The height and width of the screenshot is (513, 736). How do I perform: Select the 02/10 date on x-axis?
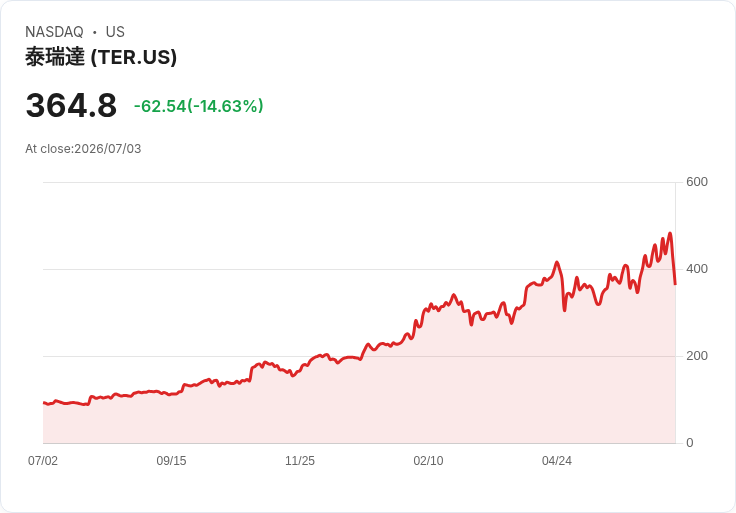point(428,461)
